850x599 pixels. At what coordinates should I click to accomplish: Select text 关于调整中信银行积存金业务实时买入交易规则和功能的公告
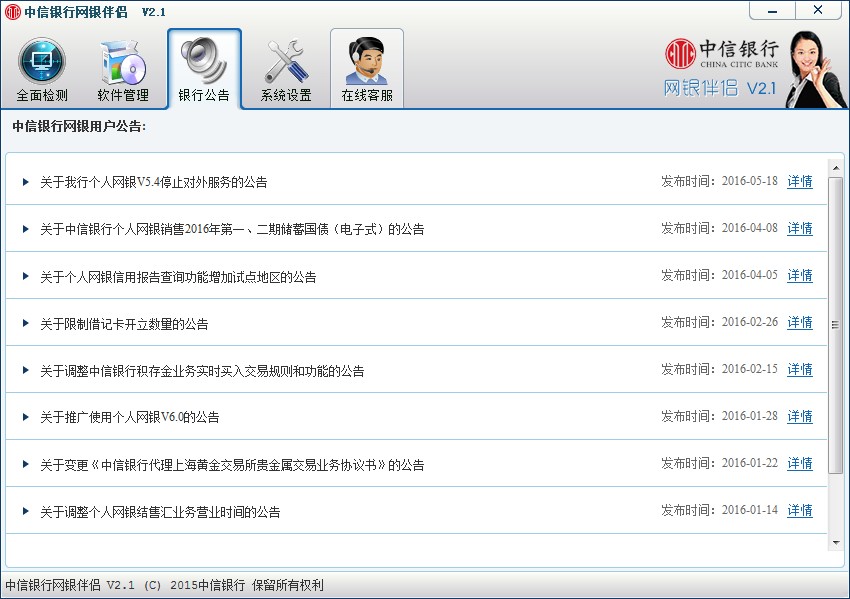click(x=202, y=371)
